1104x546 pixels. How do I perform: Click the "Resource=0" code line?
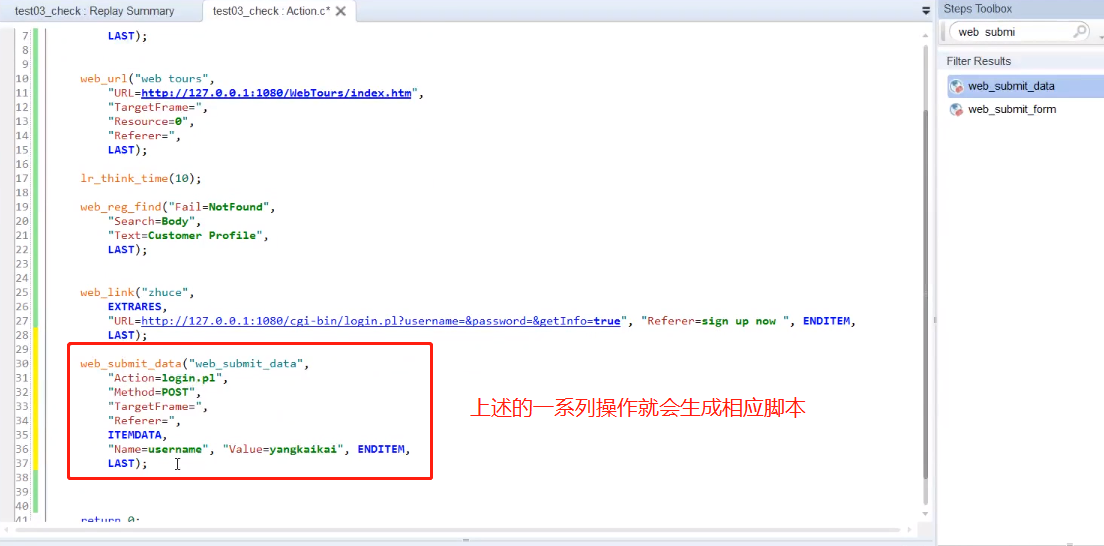150,121
